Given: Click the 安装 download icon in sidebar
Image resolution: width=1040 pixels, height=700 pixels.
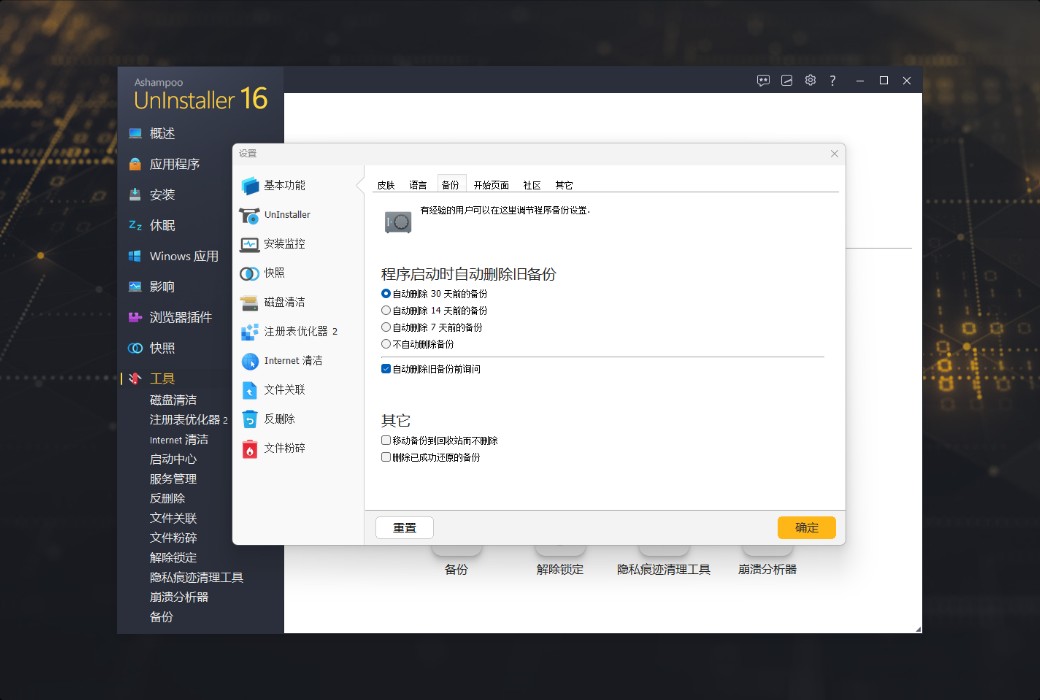Looking at the screenshot, I should tap(135, 194).
